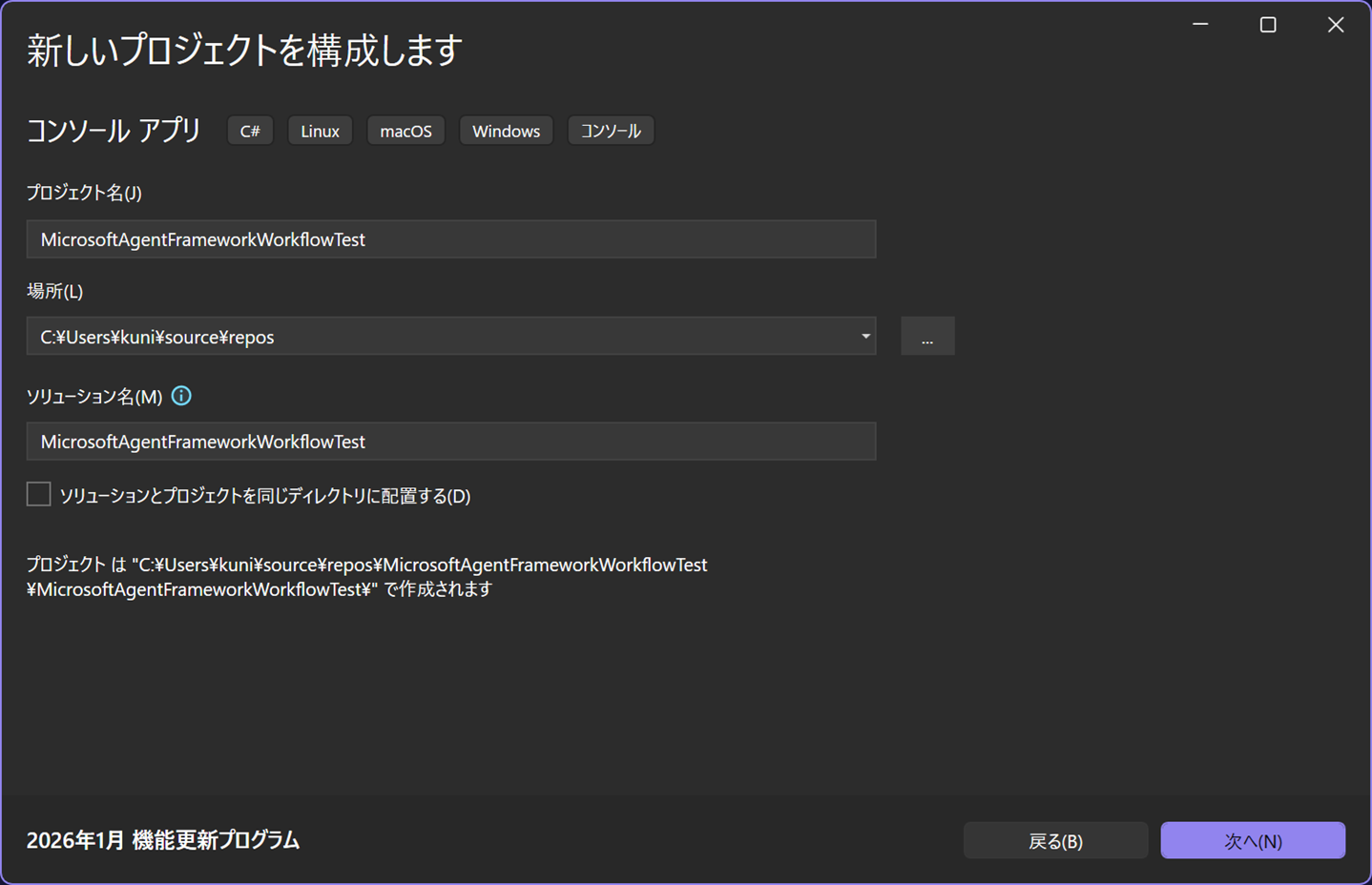Click the ソリューション名(M) label
Image resolution: width=1372 pixels, height=885 pixels.
94,397
